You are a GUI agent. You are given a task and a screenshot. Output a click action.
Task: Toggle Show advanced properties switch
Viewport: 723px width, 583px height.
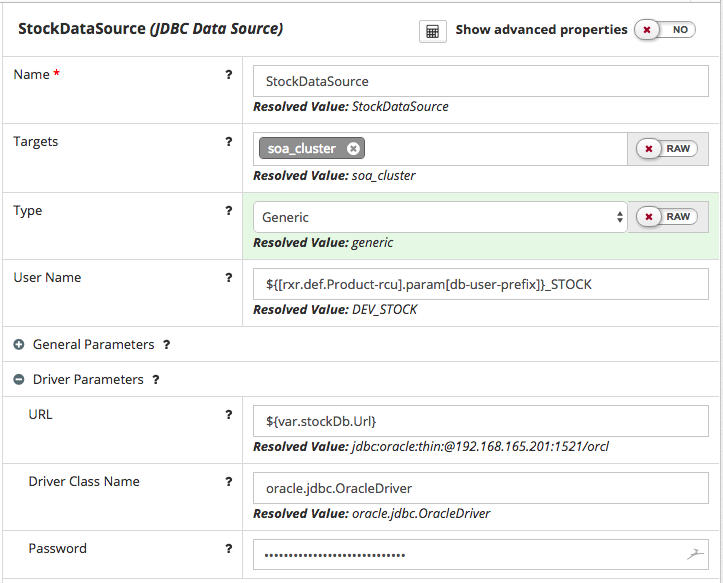(667, 30)
